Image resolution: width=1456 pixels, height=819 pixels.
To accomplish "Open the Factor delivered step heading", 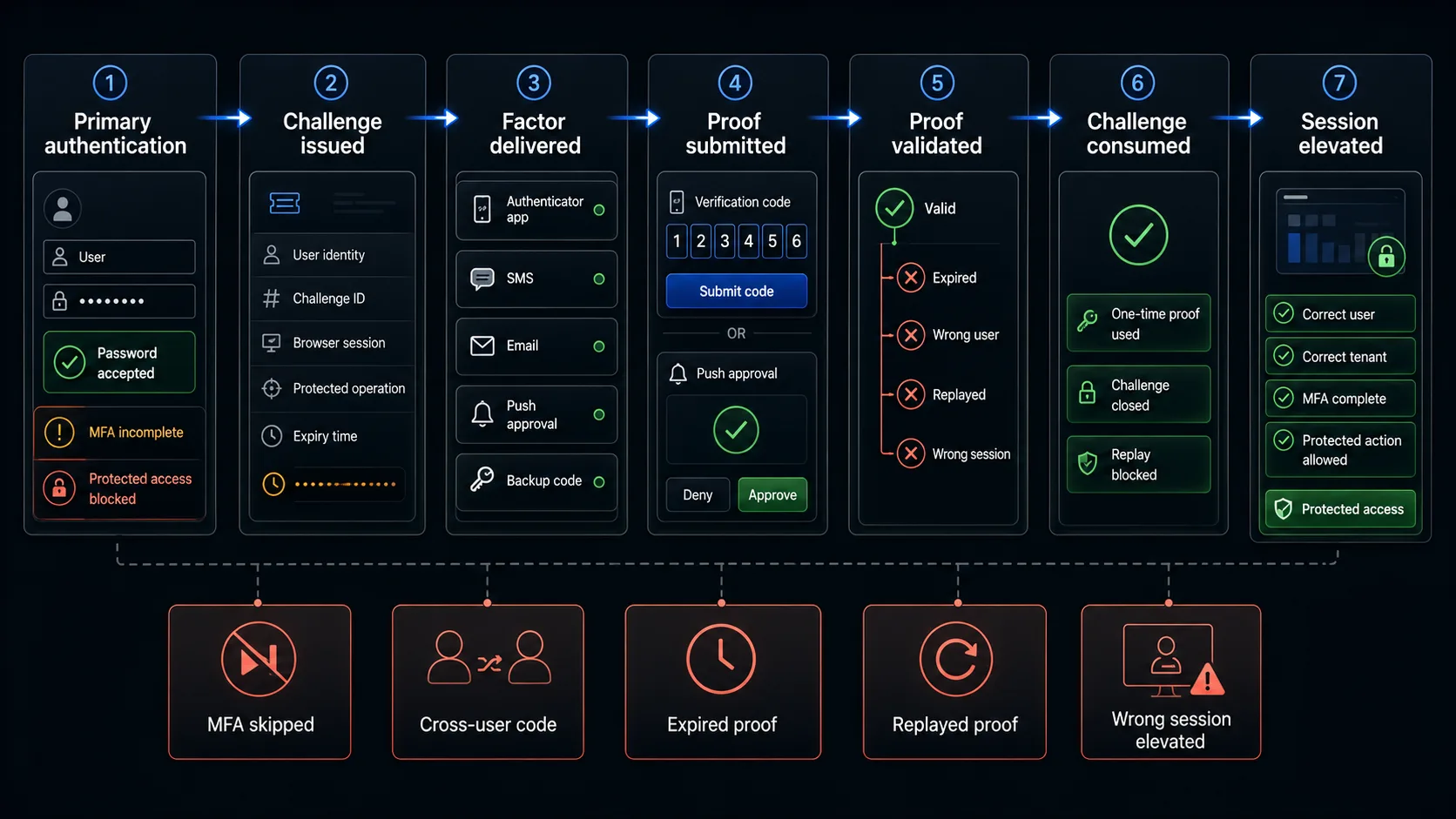I will coord(535,133).
